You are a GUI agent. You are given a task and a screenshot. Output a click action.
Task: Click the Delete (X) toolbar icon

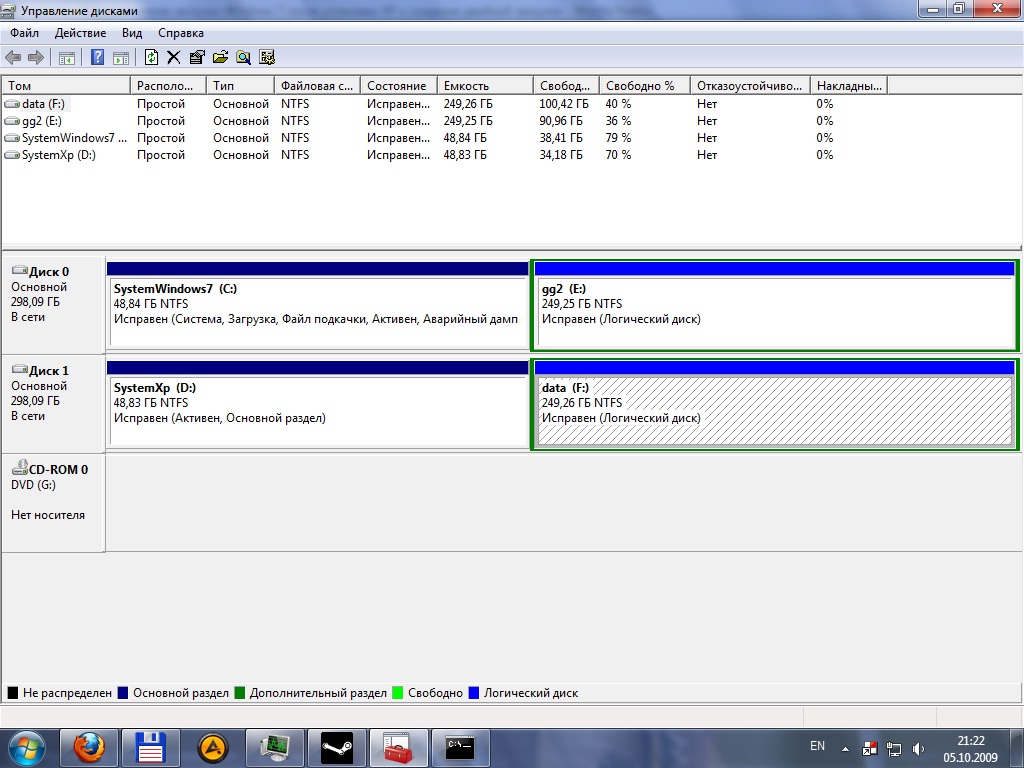[x=174, y=57]
